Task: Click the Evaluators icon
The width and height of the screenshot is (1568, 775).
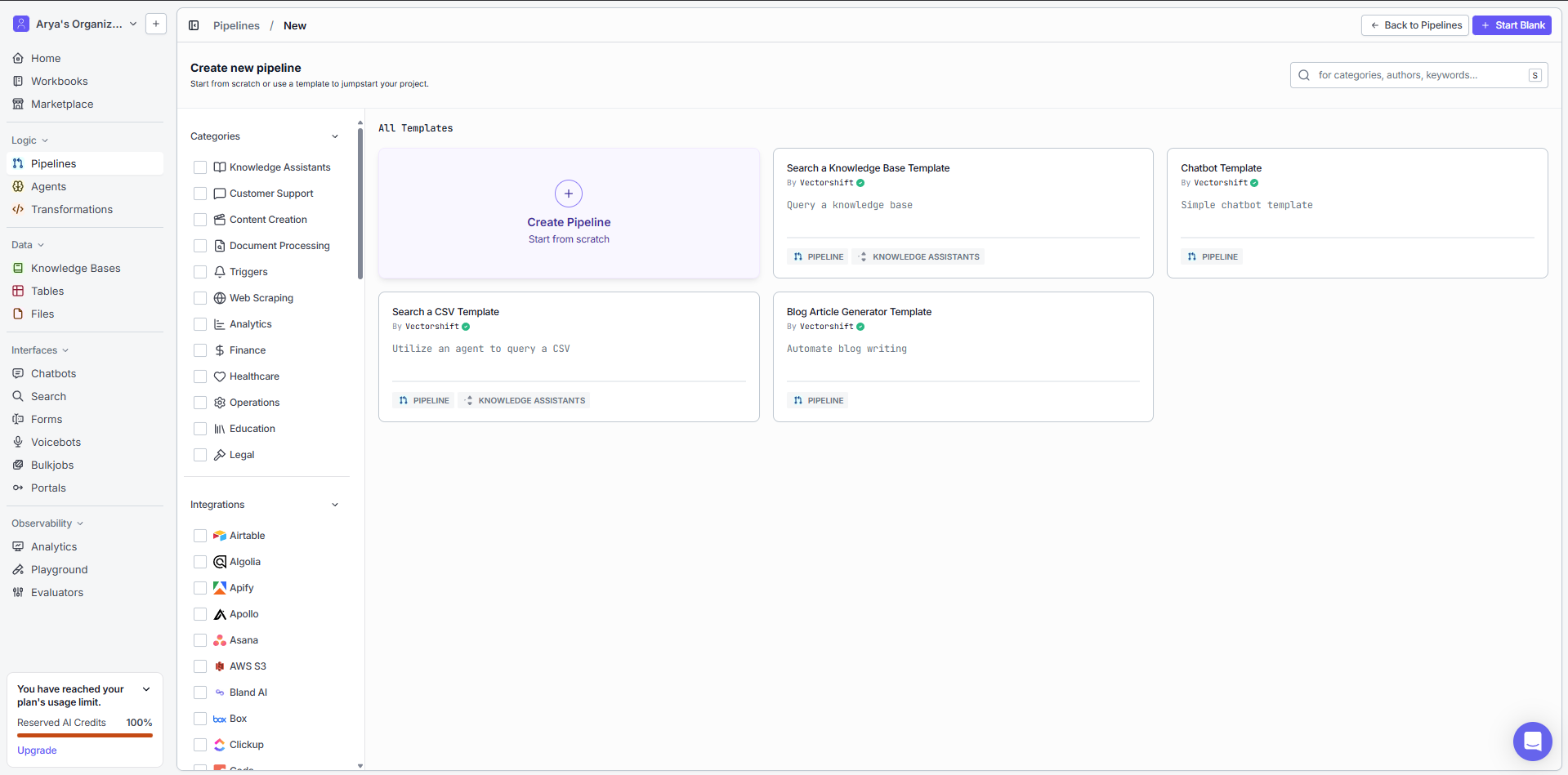Action: pyautogui.click(x=18, y=592)
